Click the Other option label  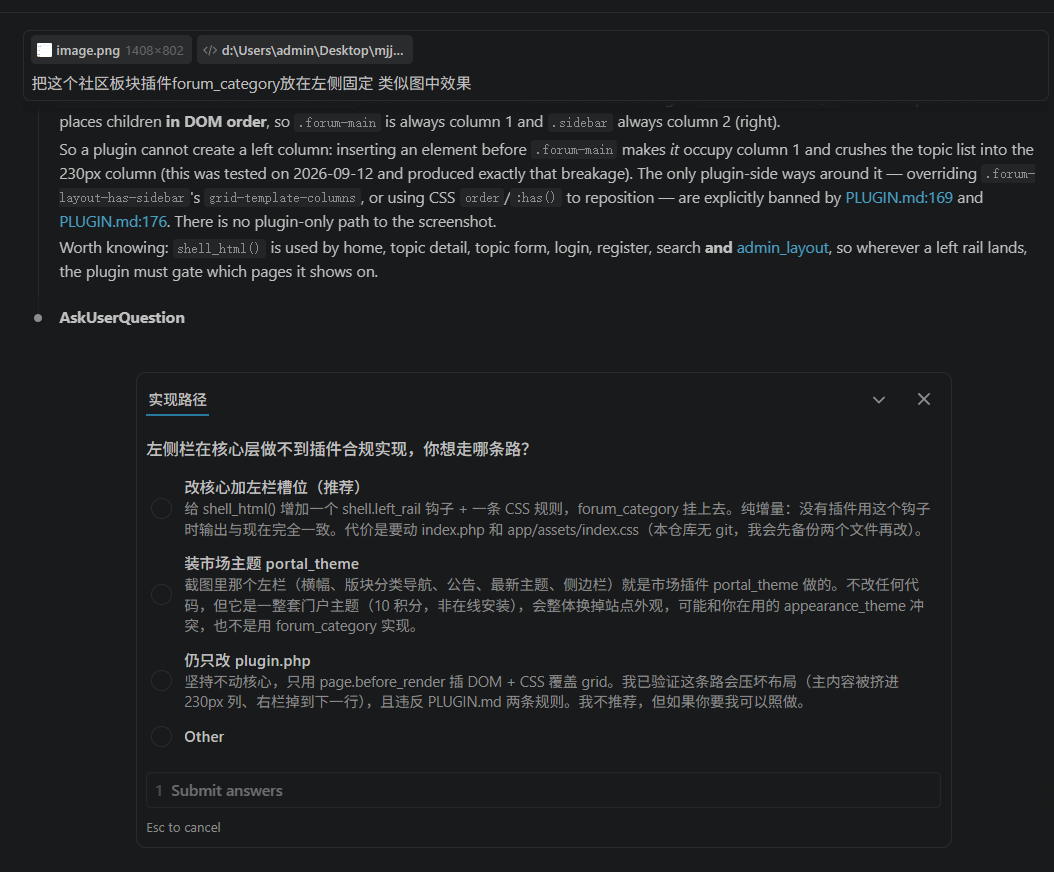click(x=204, y=737)
